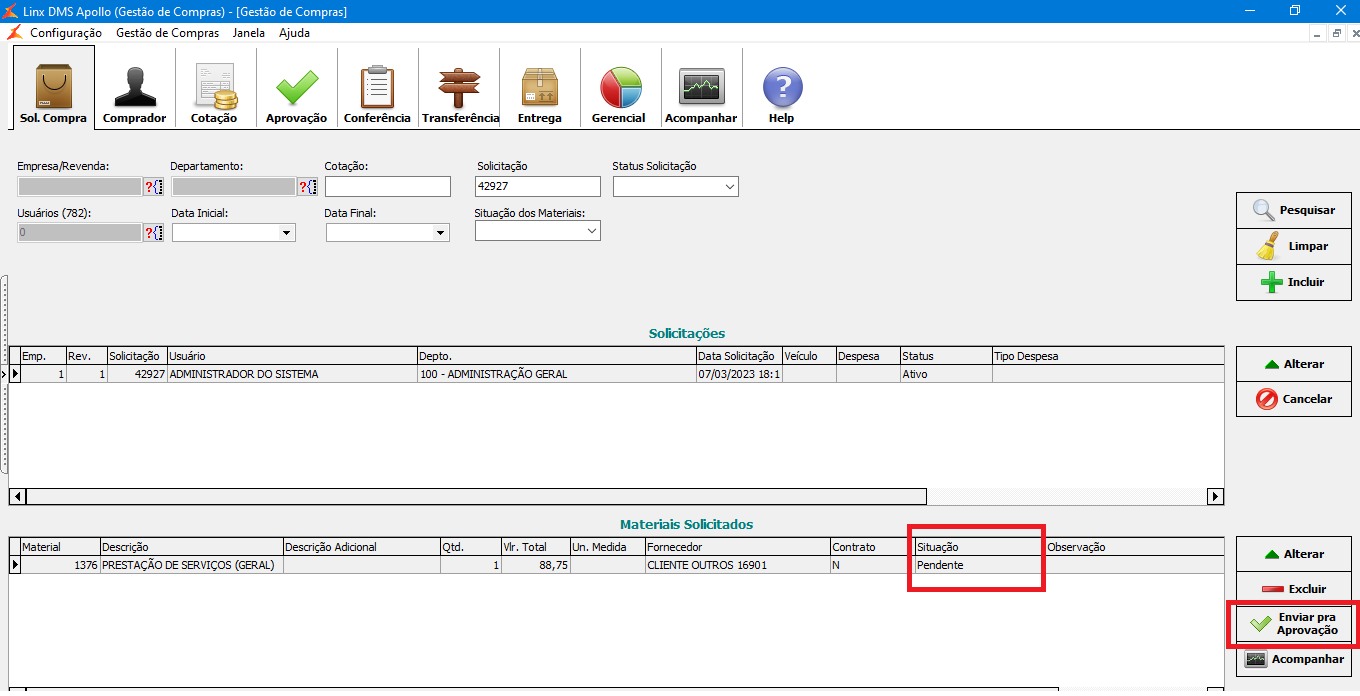Click Enviar pra Aprovação button
Screen dimensions: 1360x696
coord(1294,624)
